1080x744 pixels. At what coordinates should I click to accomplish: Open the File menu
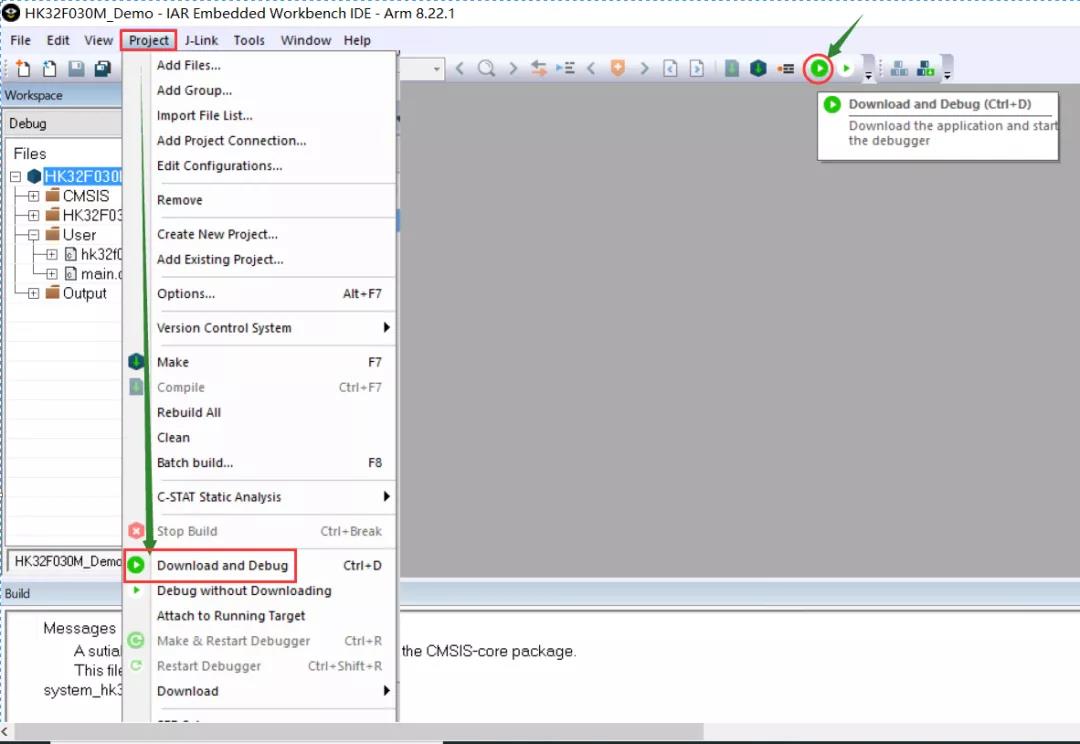[x=21, y=41]
